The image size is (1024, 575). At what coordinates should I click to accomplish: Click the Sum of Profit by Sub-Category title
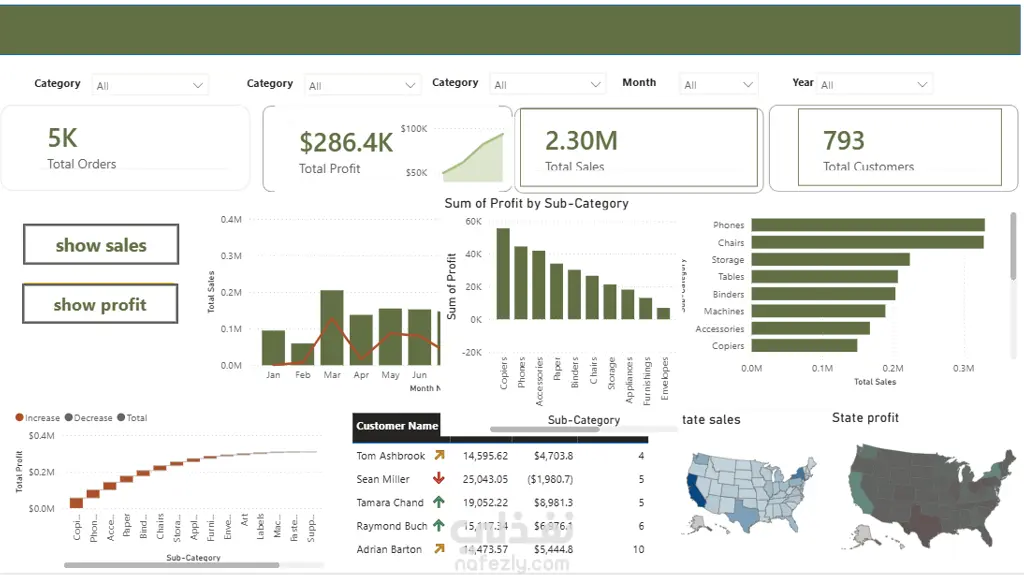click(x=537, y=203)
